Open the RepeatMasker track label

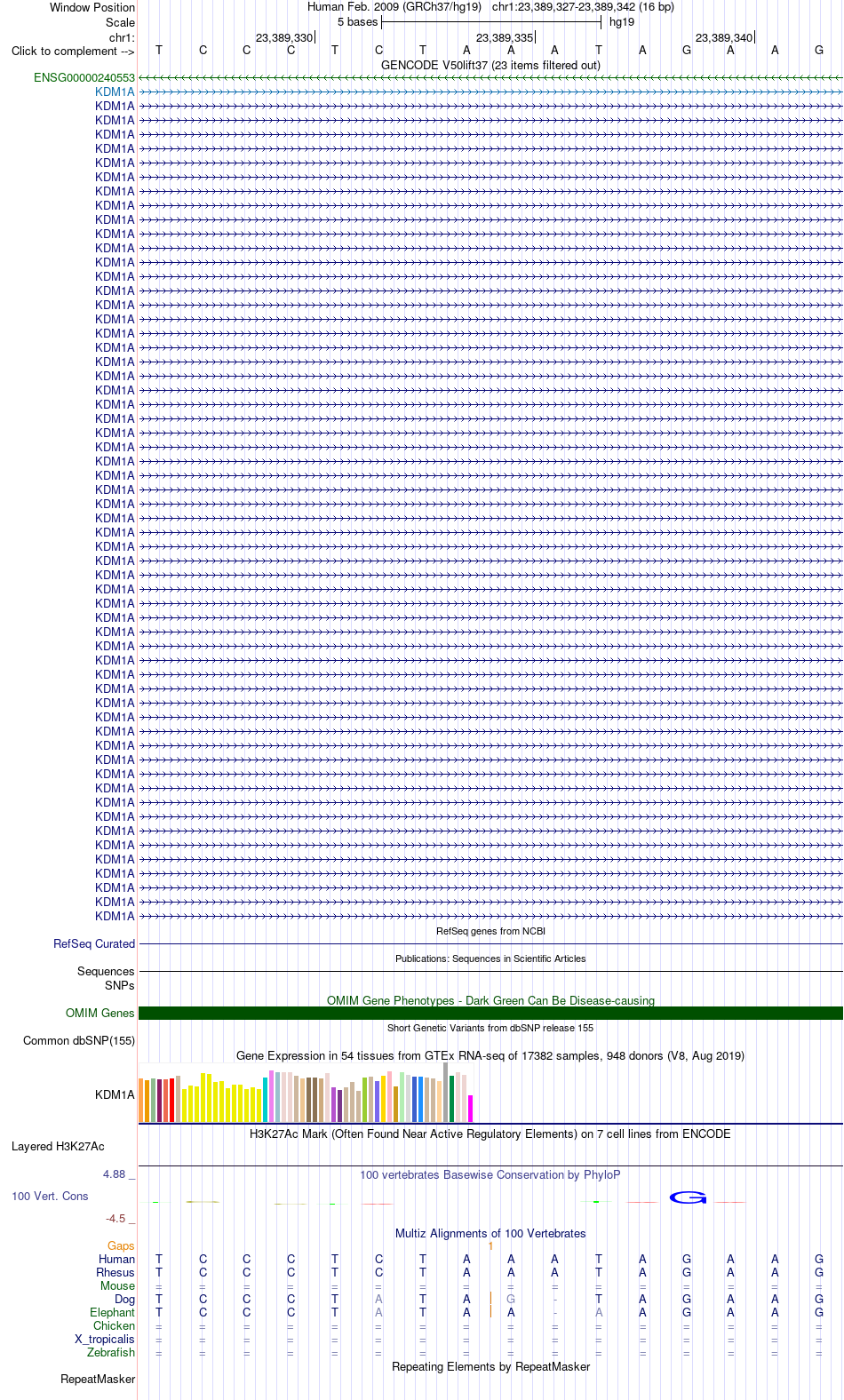tap(98, 1379)
